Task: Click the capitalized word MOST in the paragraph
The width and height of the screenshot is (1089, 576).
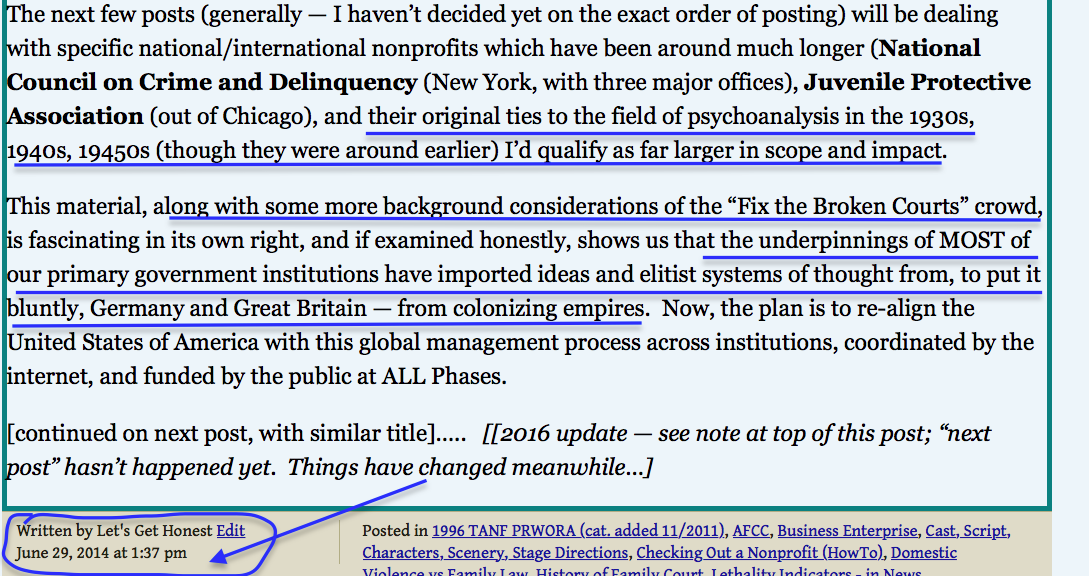Action: point(970,240)
